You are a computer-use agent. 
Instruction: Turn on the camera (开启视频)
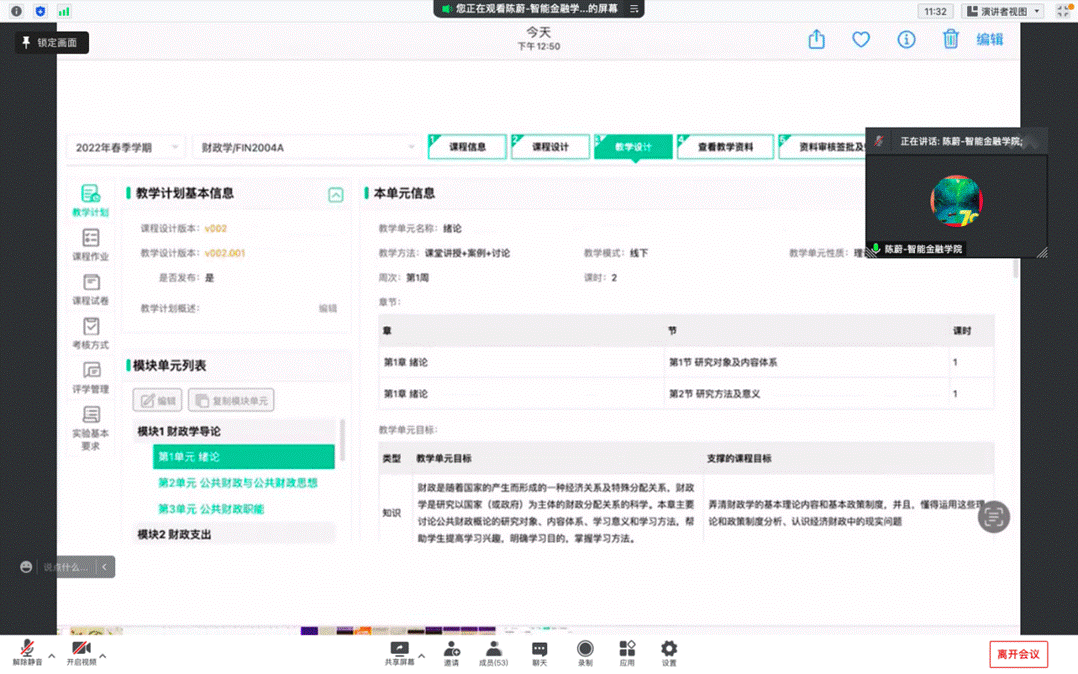click(81, 652)
